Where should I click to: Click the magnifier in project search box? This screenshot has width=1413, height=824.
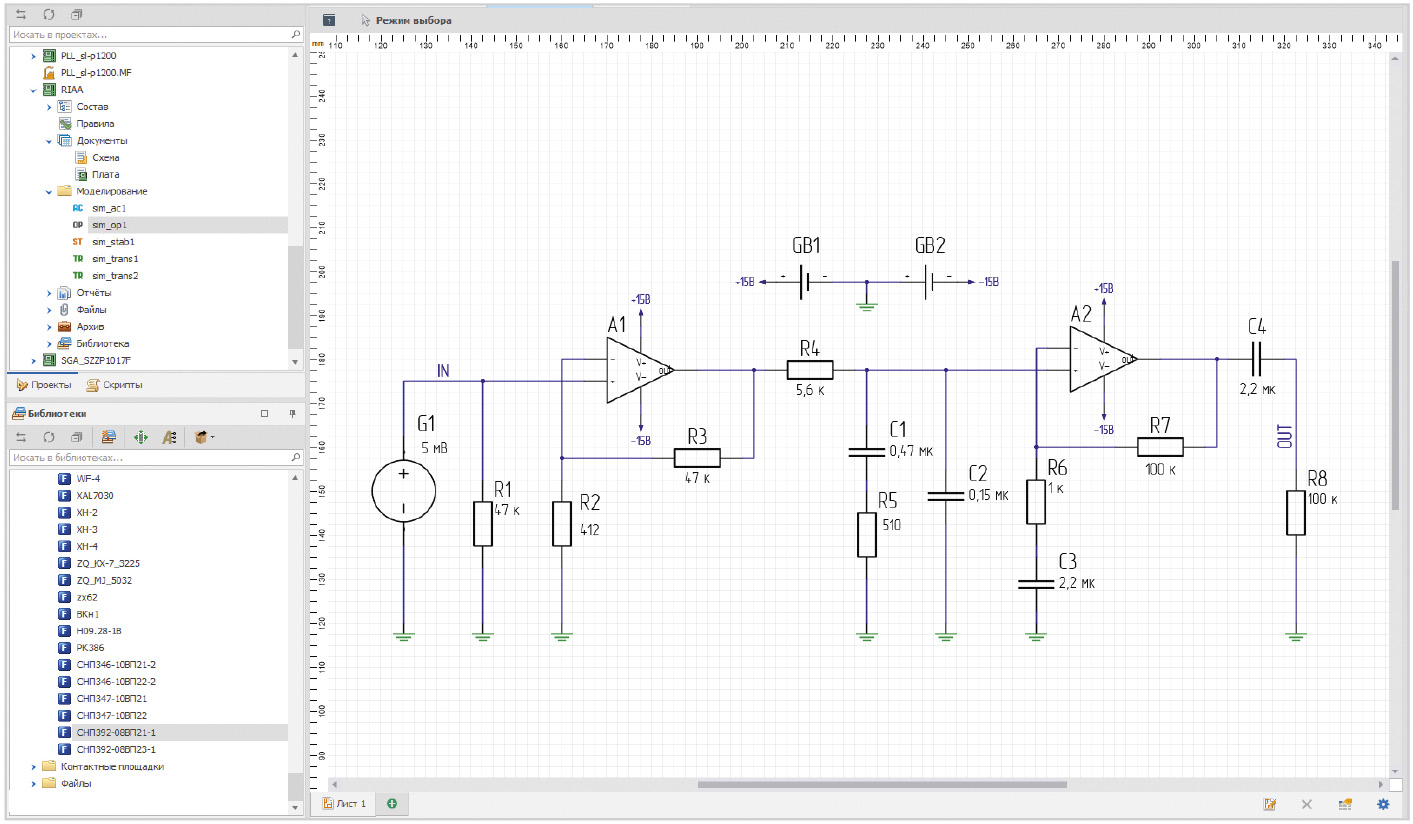pyautogui.click(x=295, y=34)
